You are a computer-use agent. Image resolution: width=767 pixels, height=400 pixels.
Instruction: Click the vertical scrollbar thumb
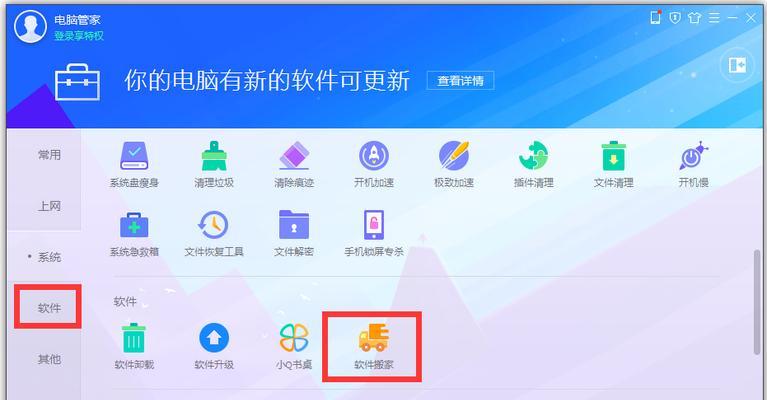pos(757,302)
